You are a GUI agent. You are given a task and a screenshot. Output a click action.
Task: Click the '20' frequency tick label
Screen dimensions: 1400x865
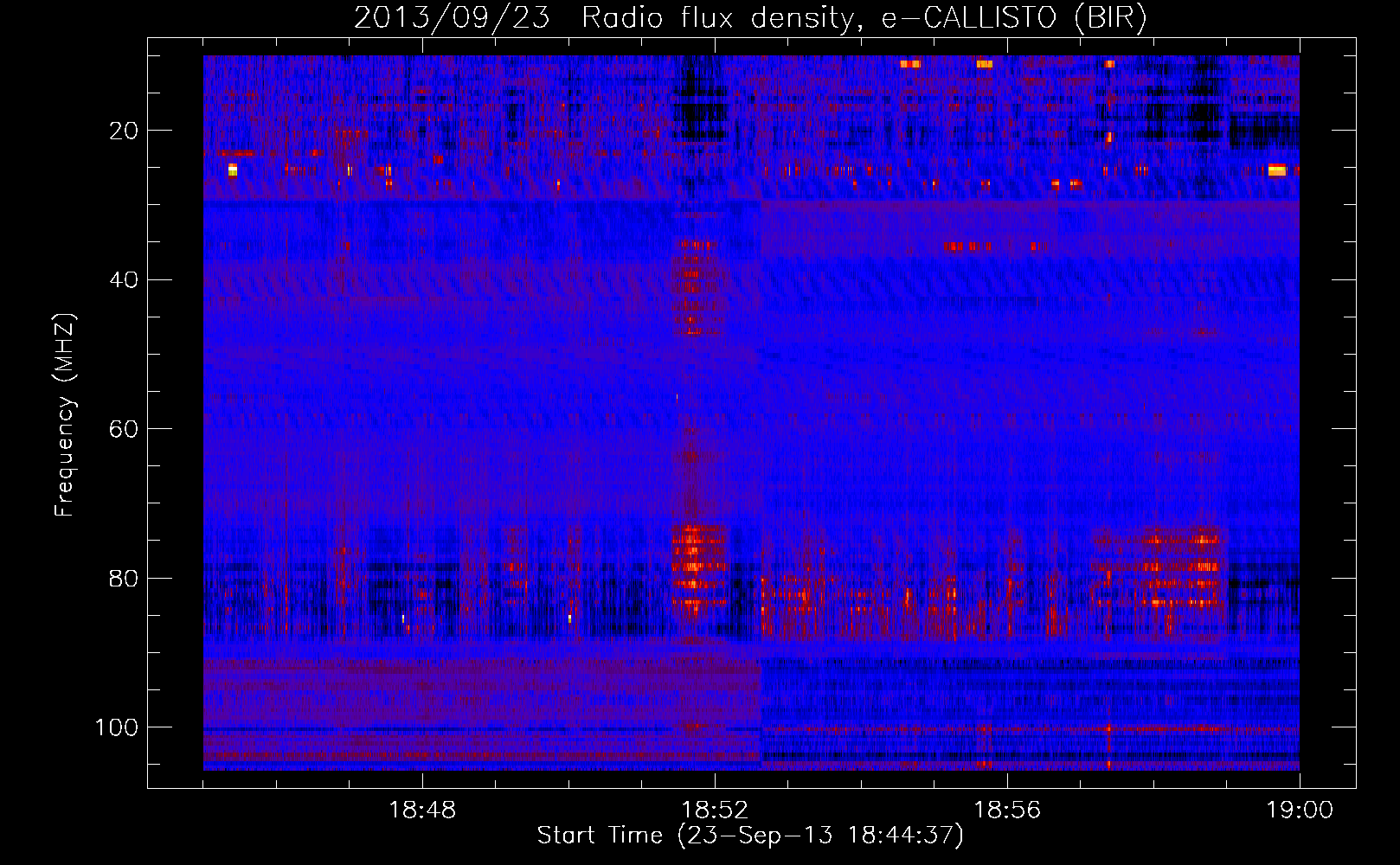[x=124, y=131]
